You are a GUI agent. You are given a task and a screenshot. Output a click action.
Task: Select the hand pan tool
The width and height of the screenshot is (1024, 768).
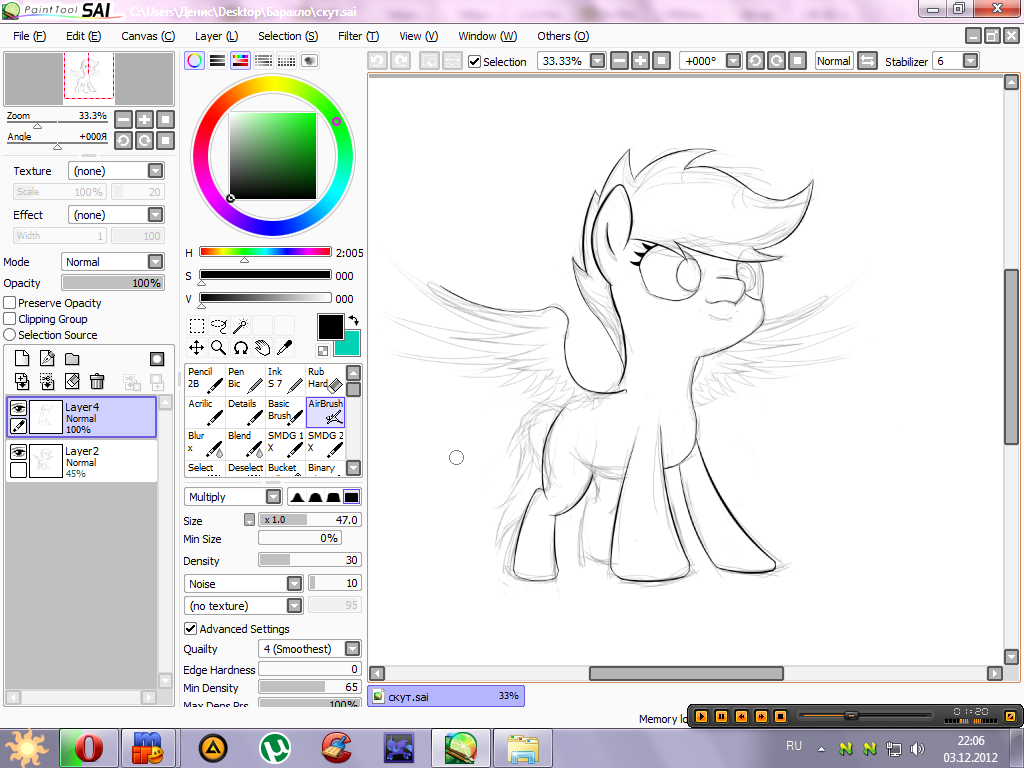pyautogui.click(x=263, y=347)
